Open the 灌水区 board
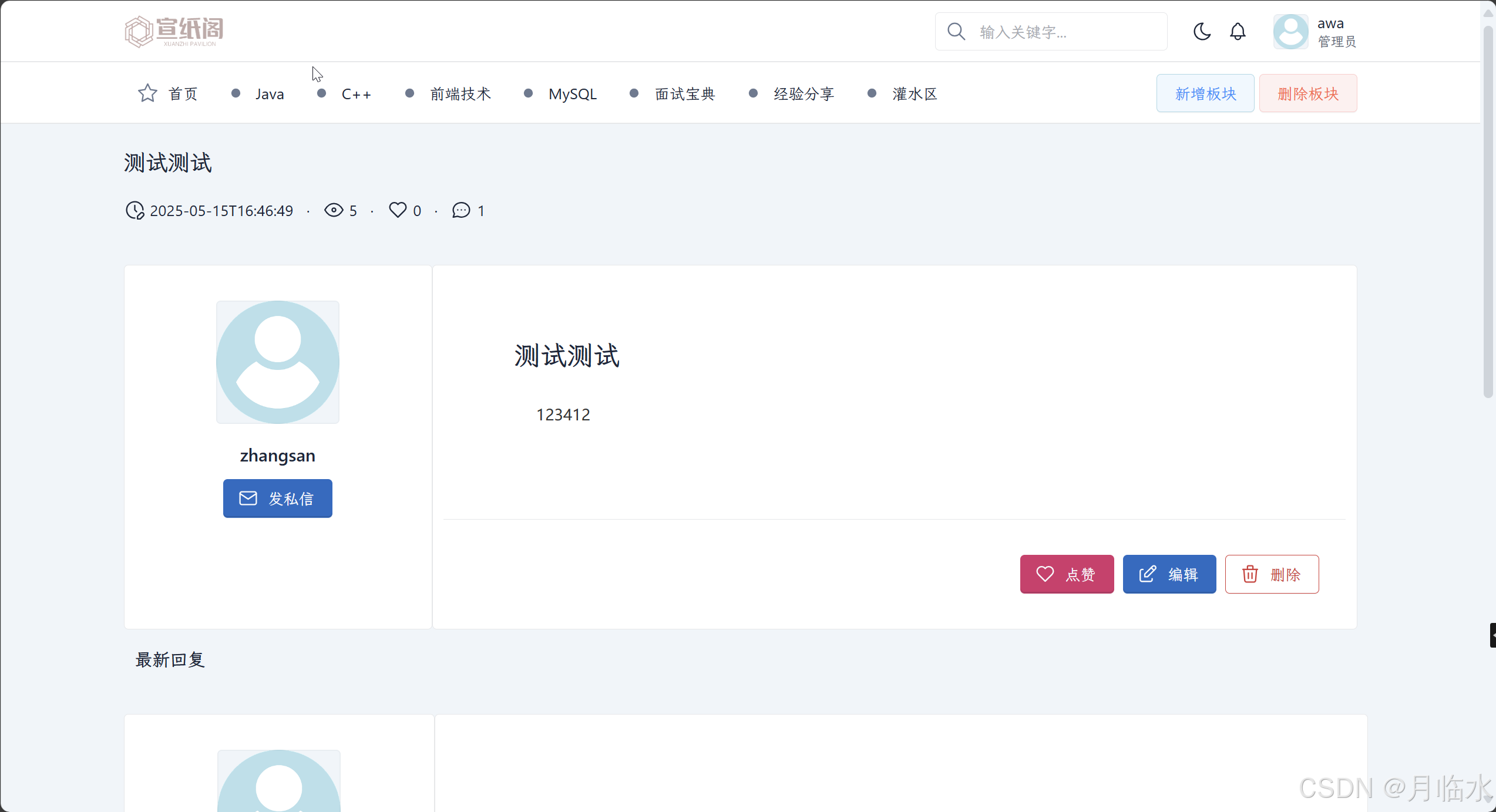Viewport: 1496px width, 812px height. click(x=914, y=94)
